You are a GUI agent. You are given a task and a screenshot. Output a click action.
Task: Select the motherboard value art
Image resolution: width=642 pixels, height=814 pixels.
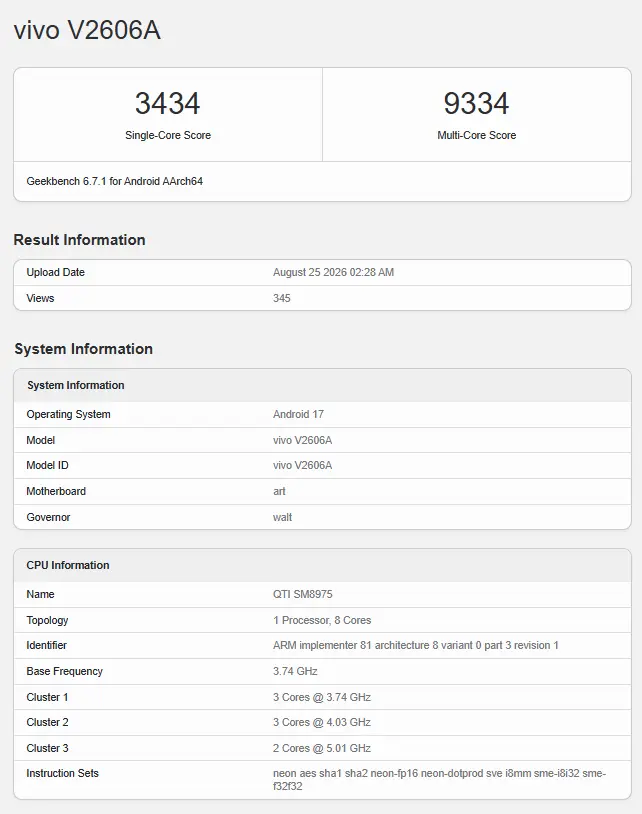tap(279, 491)
